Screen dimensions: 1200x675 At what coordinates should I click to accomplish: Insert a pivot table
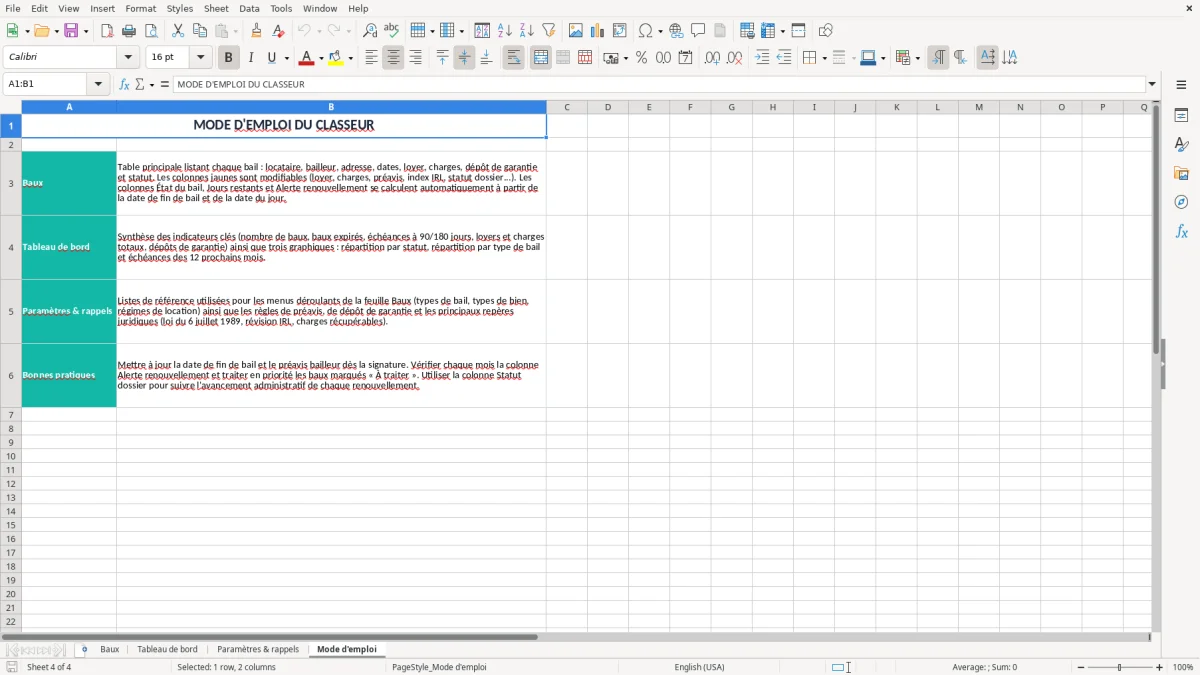click(x=620, y=31)
